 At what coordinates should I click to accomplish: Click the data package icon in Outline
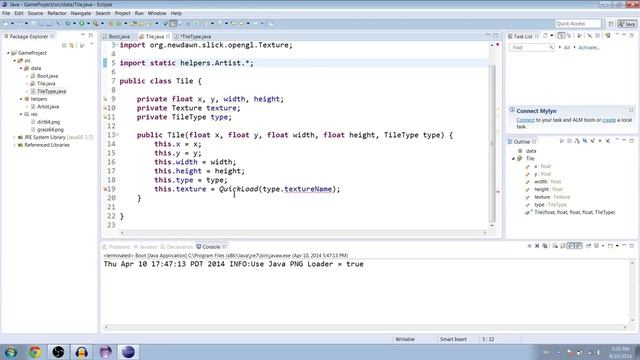click(x=520, y=151)
